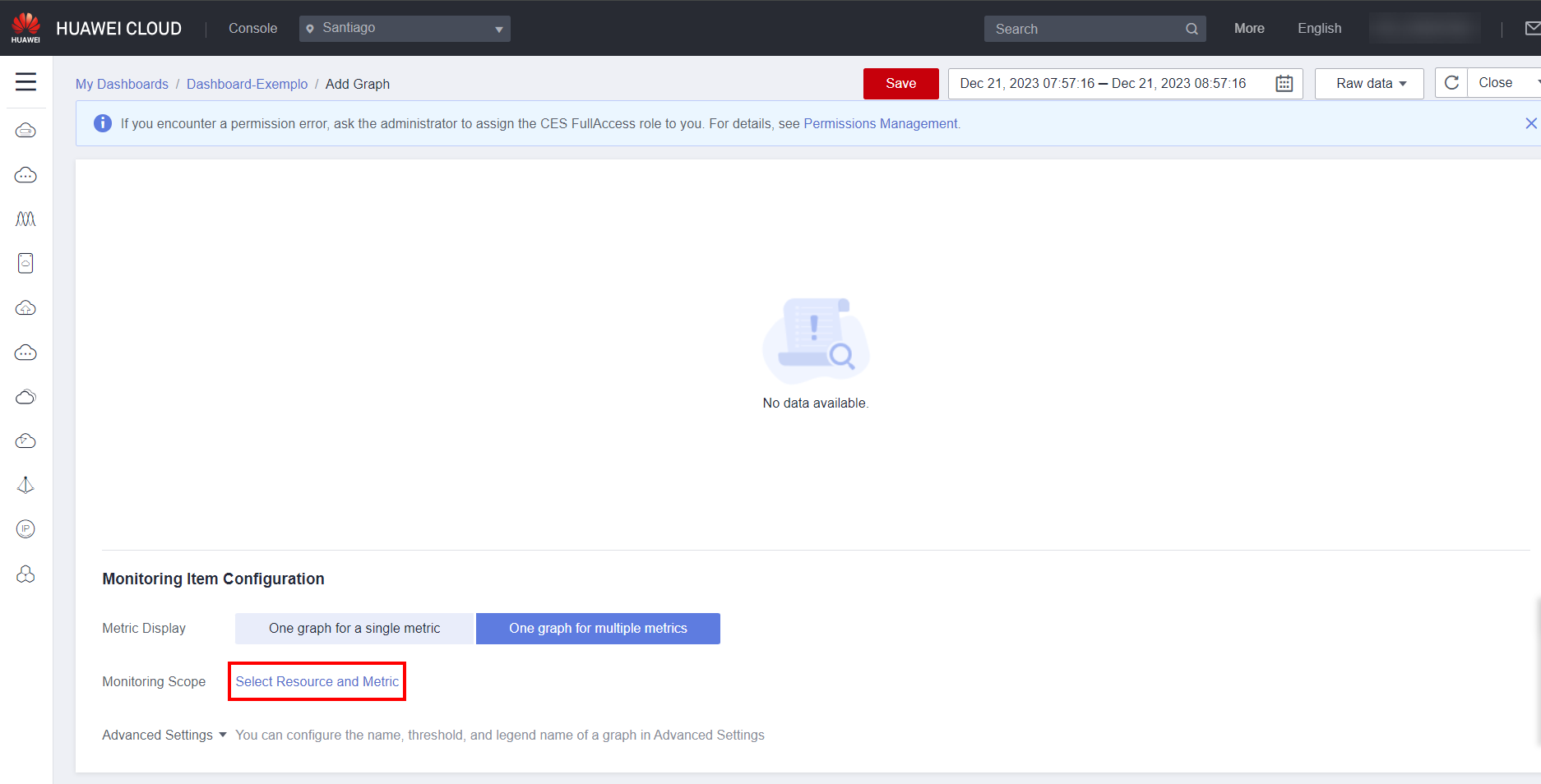Expand Advanced Settings section
This screenshot has width=1541, height=784.
(164, 736)
